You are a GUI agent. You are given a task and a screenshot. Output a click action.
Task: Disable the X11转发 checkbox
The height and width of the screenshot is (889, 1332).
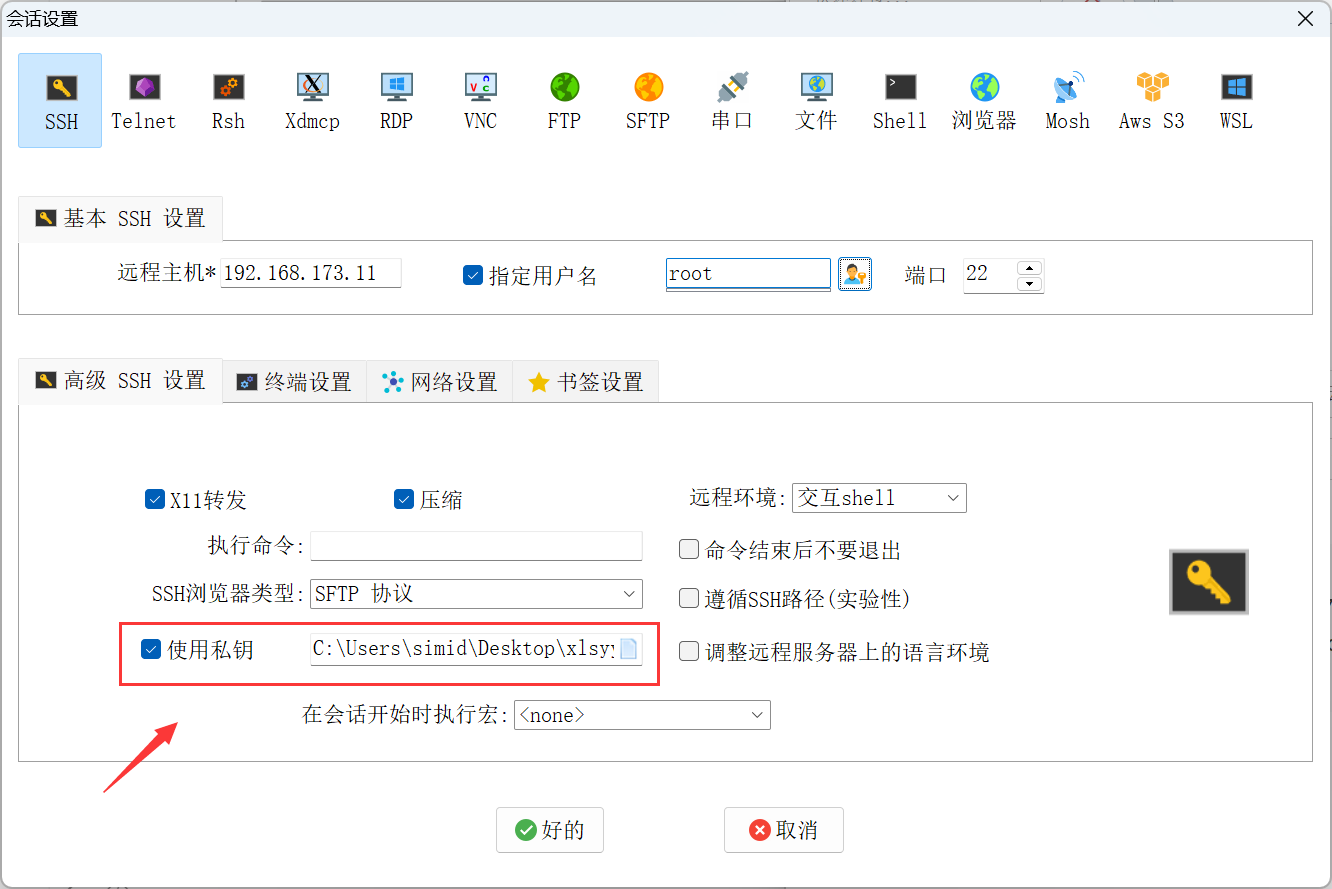point(155,500)
